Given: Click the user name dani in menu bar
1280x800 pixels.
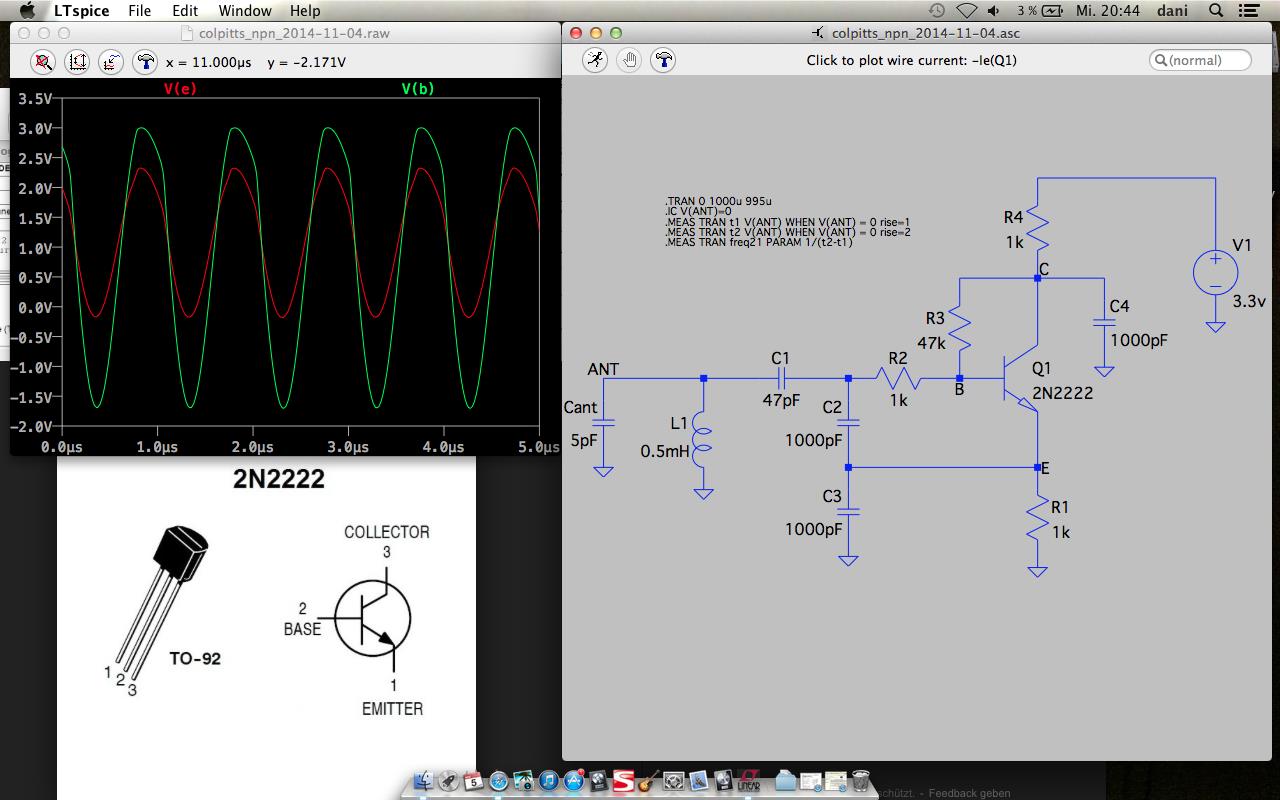Looking at the screenshot, I should [x=1173, y=10].
